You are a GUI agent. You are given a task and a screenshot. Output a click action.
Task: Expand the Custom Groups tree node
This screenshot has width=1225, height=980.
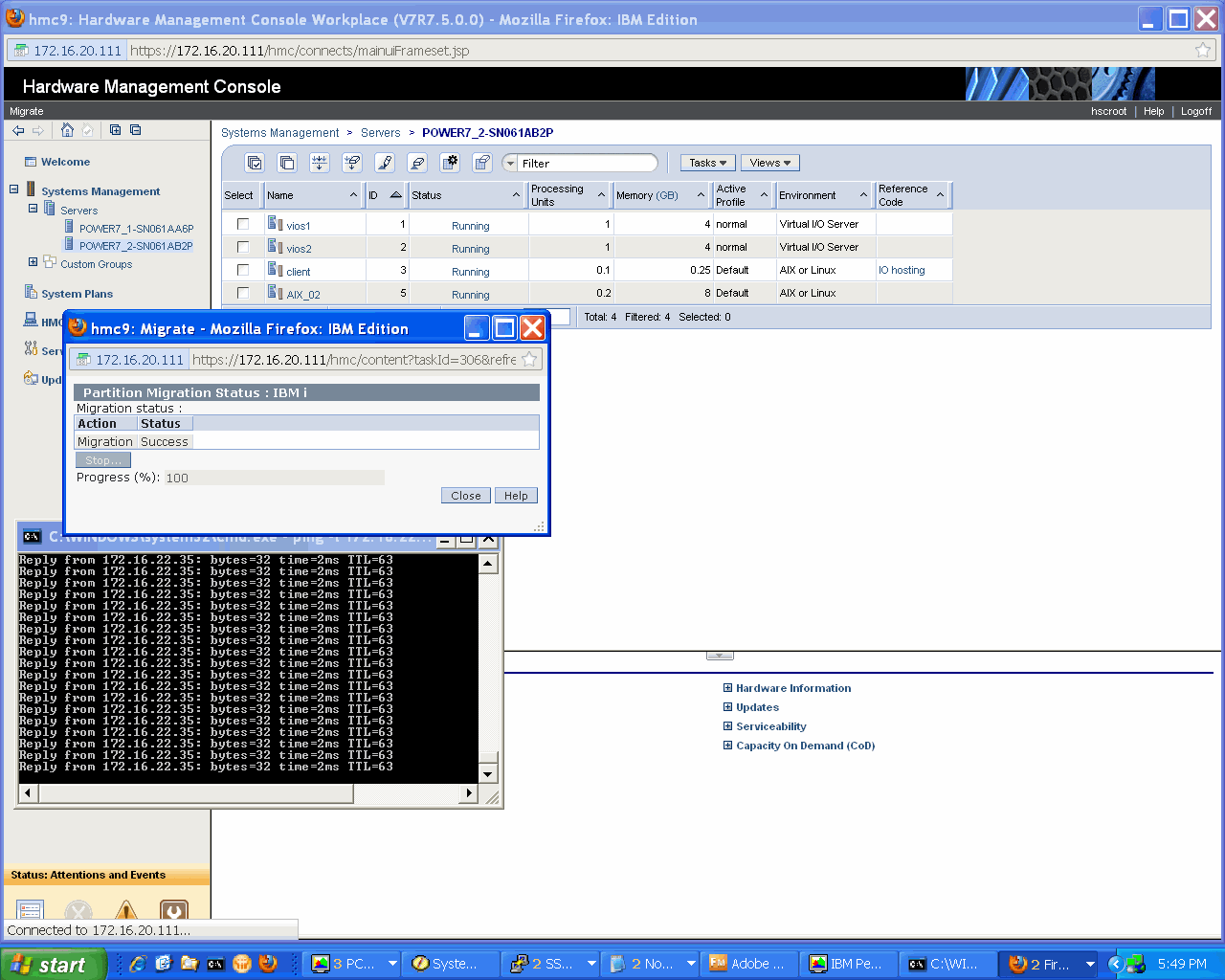pos(33,262)
